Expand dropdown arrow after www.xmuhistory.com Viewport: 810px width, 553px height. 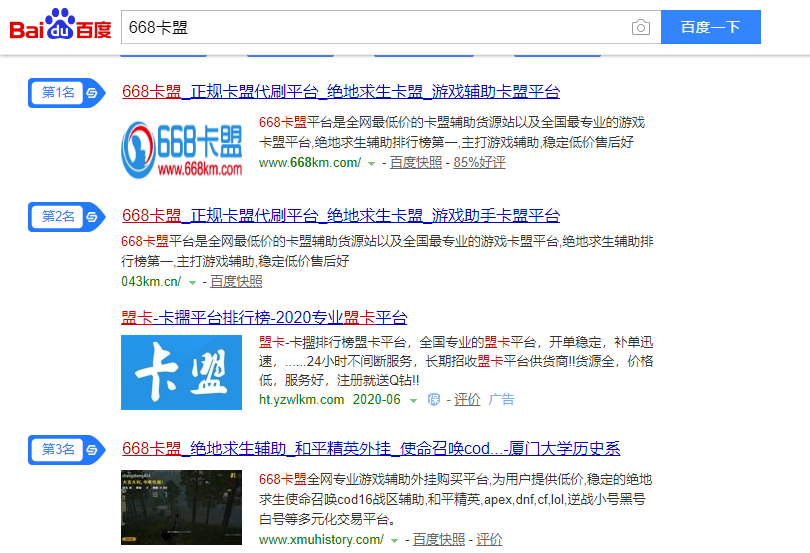tap(394, 541)
